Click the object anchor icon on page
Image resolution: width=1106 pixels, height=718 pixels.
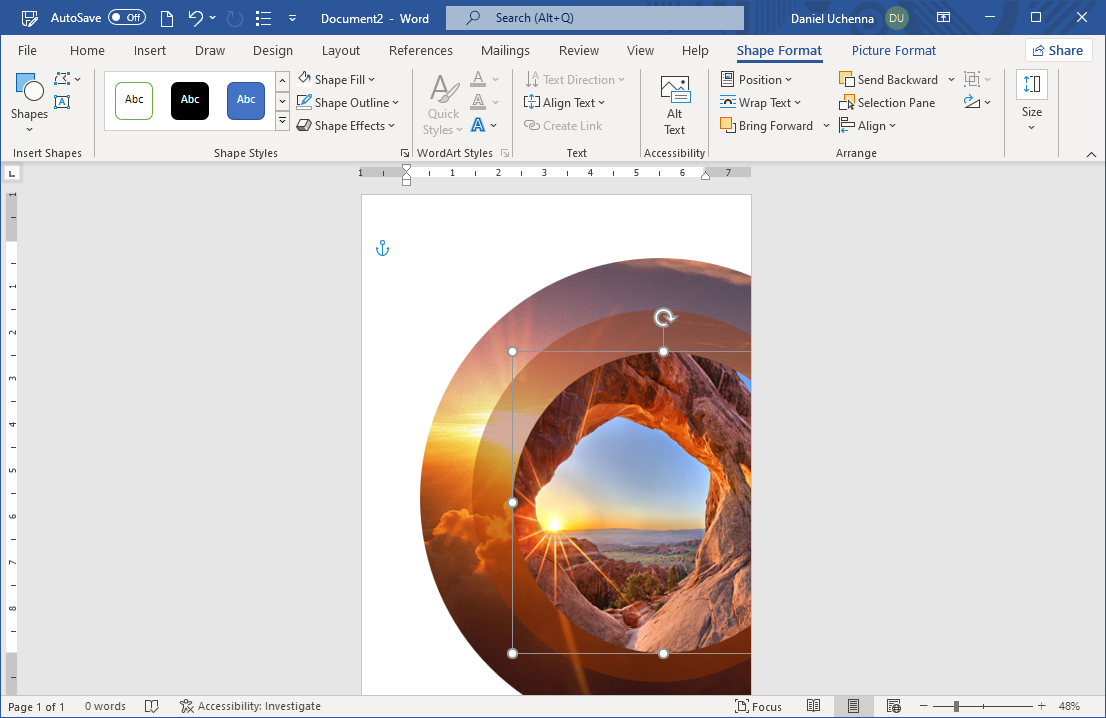(x=382, y=248)
